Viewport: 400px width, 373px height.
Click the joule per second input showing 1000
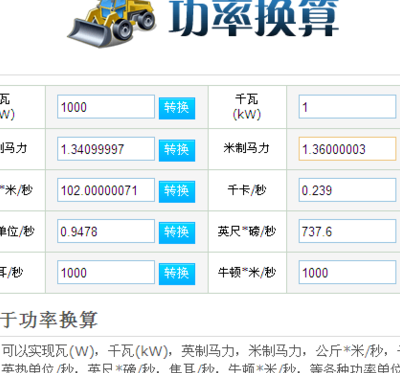point(106,272)
